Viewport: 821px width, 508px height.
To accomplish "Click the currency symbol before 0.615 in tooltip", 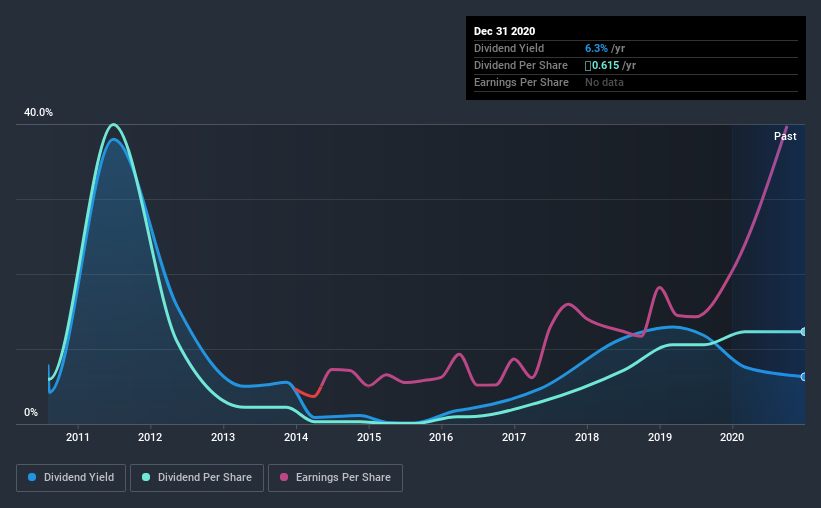I will pyautogui.click(x=589, y=66).
